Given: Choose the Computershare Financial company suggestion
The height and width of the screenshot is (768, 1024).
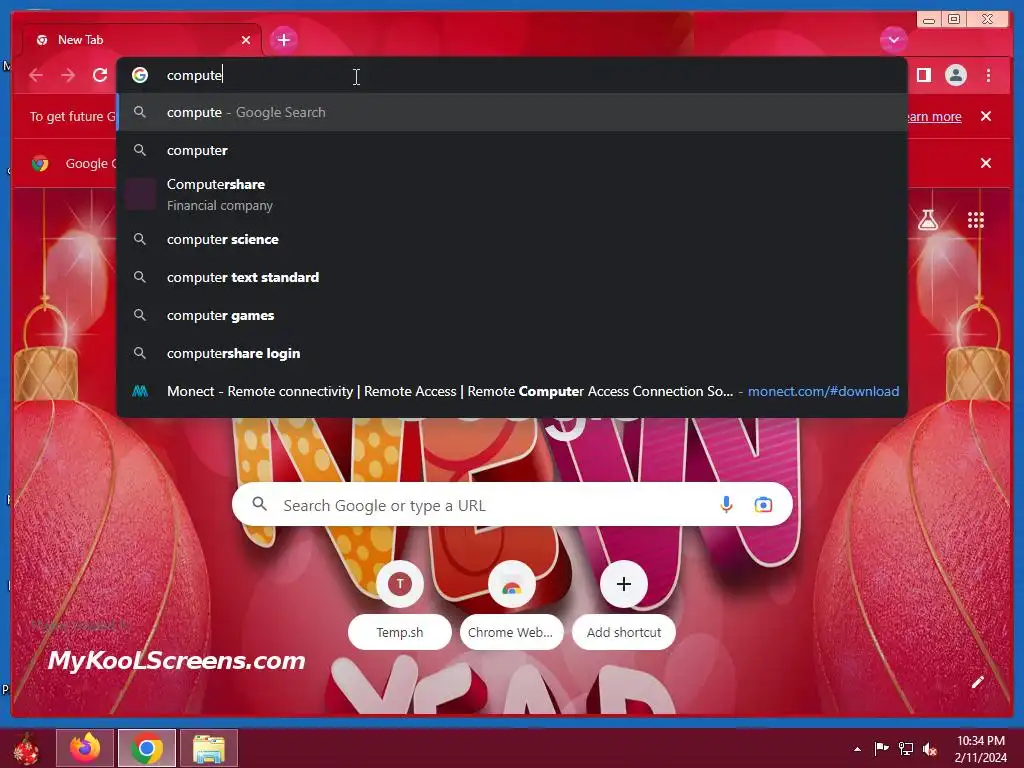Looking at the screenshot, I should (x=512, y=195).
